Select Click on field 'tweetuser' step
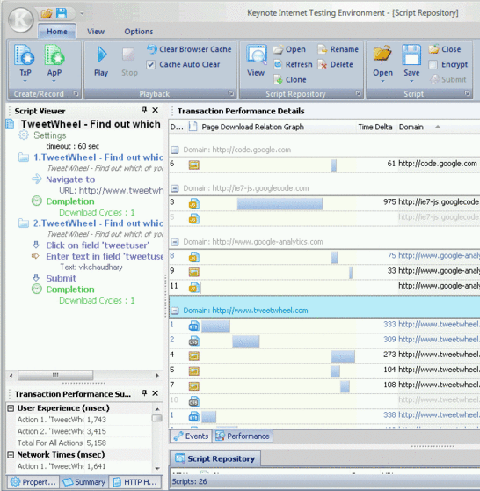This screenshot has height=491, width=480. click(98, 245)
